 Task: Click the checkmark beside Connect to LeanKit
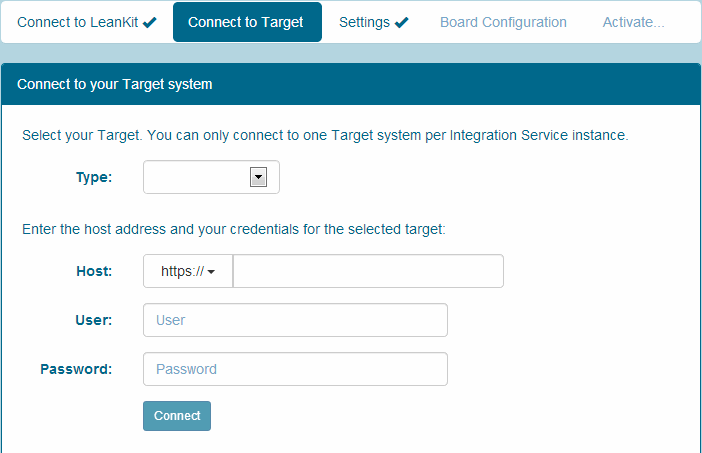click(150, 22)
